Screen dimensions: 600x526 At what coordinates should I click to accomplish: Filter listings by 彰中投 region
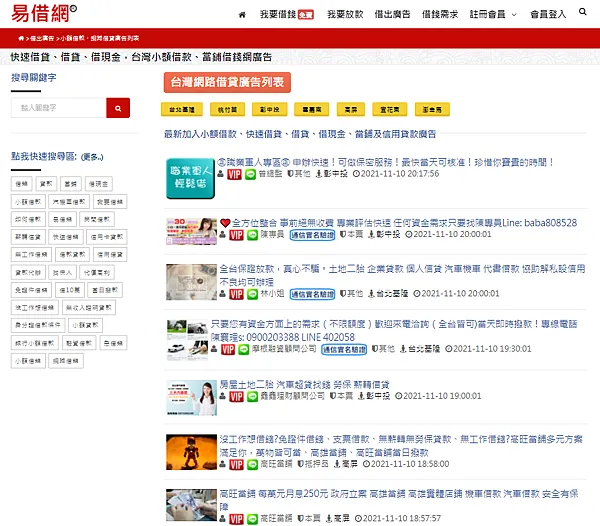(x=269, y=109)
